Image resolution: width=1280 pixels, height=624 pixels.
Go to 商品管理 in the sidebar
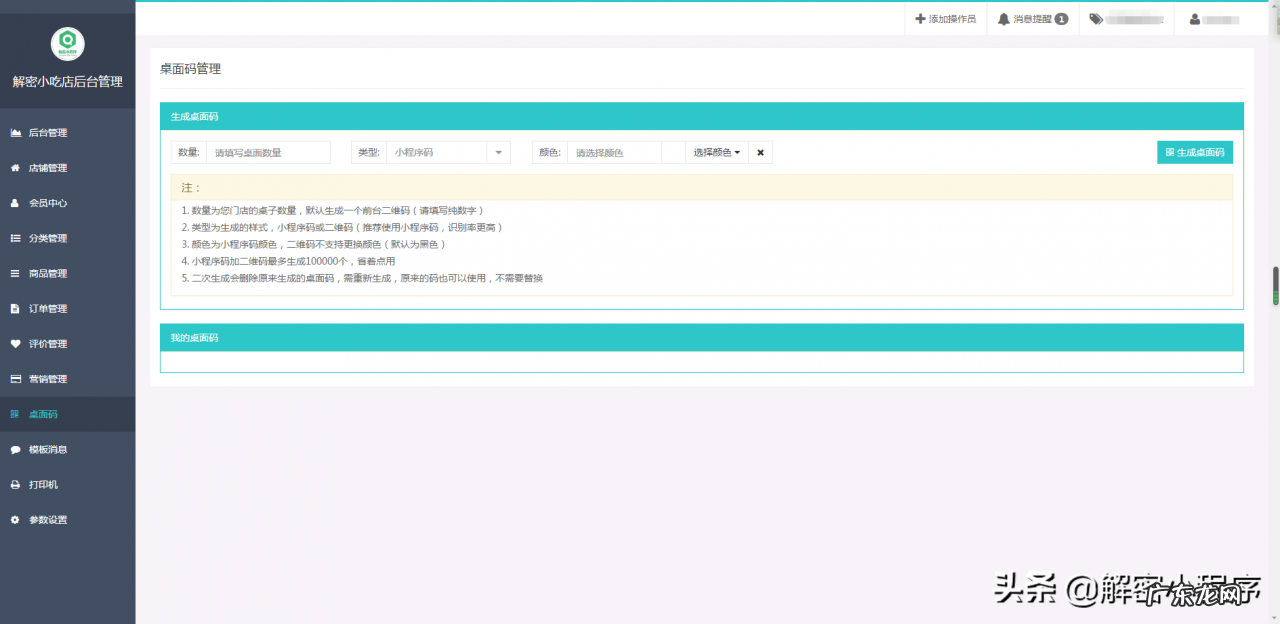48,273
